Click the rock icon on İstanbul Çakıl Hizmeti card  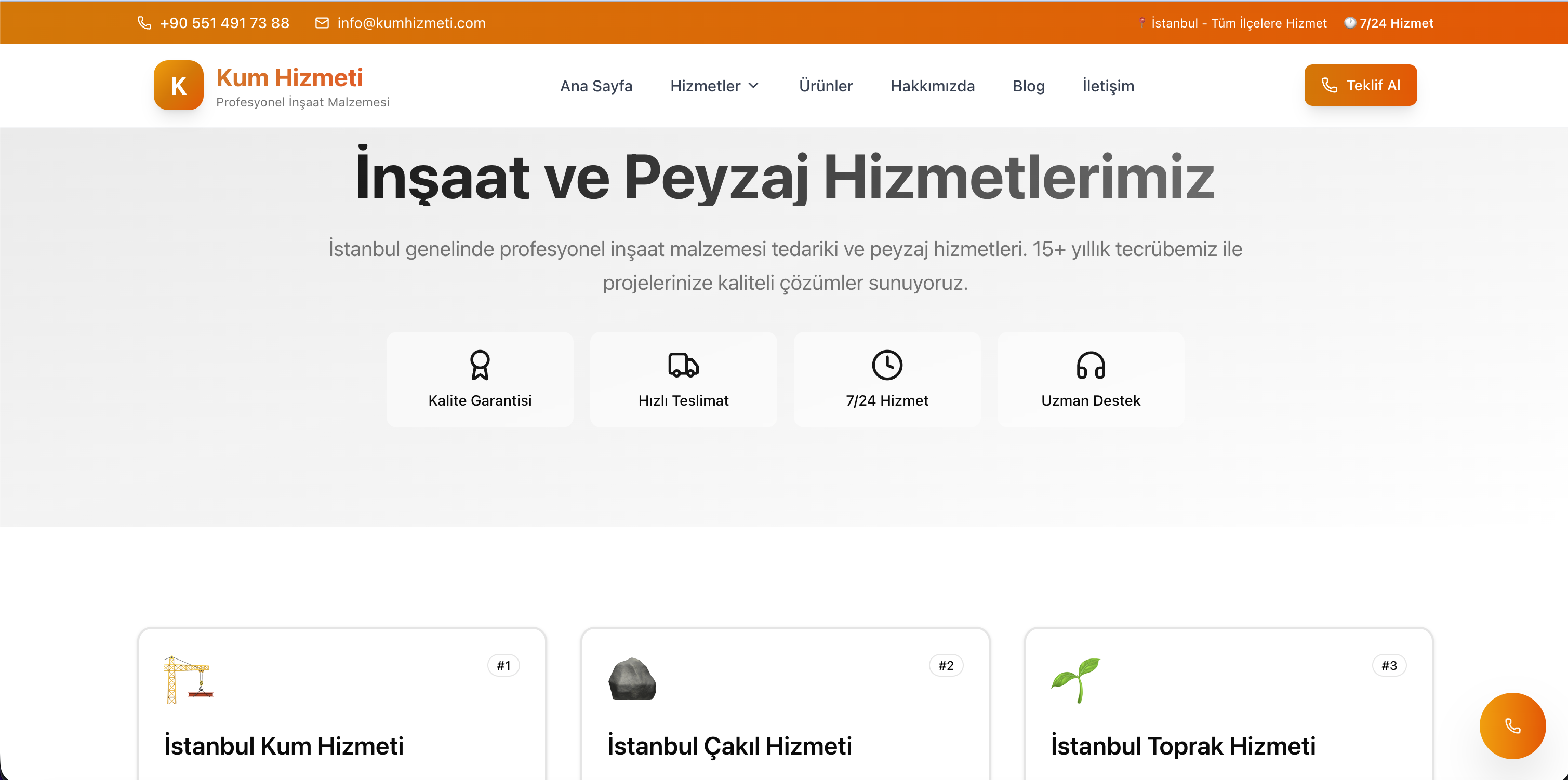(632, 680)
